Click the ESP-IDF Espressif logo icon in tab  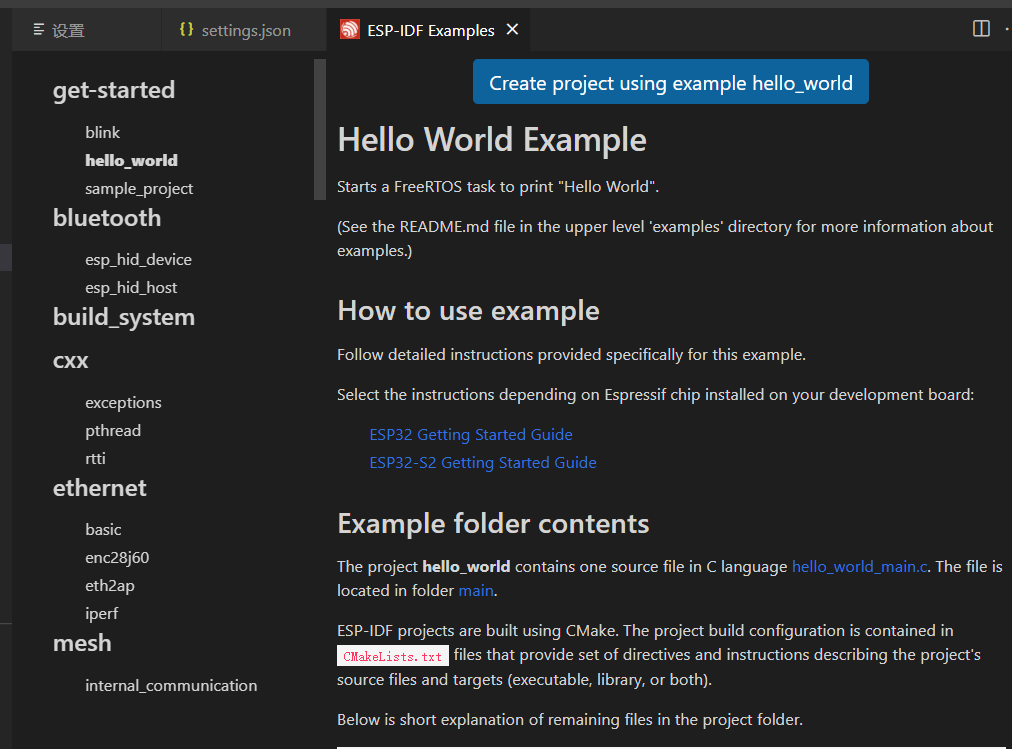[x=349, y=30]
